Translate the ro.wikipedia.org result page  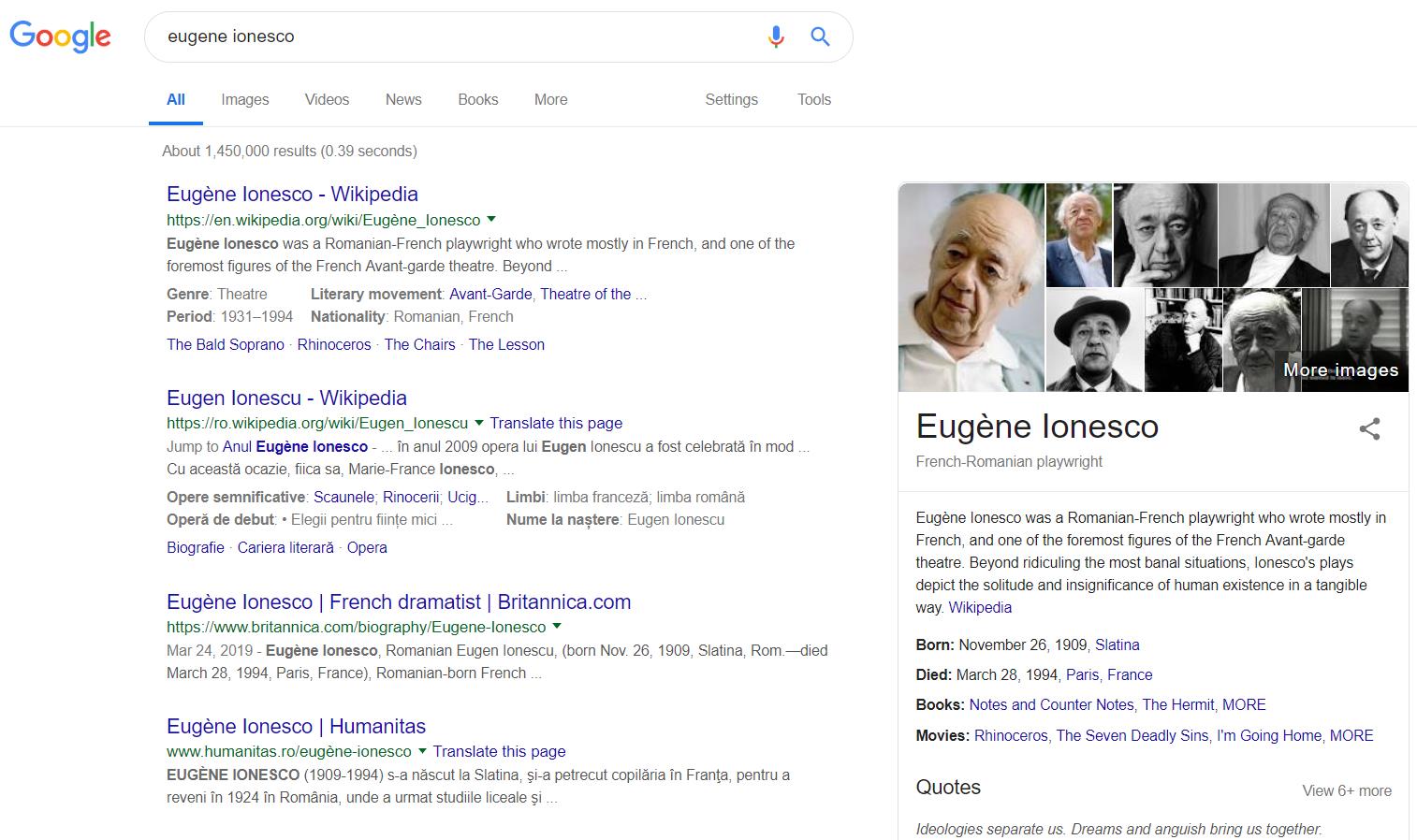[556, 423]
